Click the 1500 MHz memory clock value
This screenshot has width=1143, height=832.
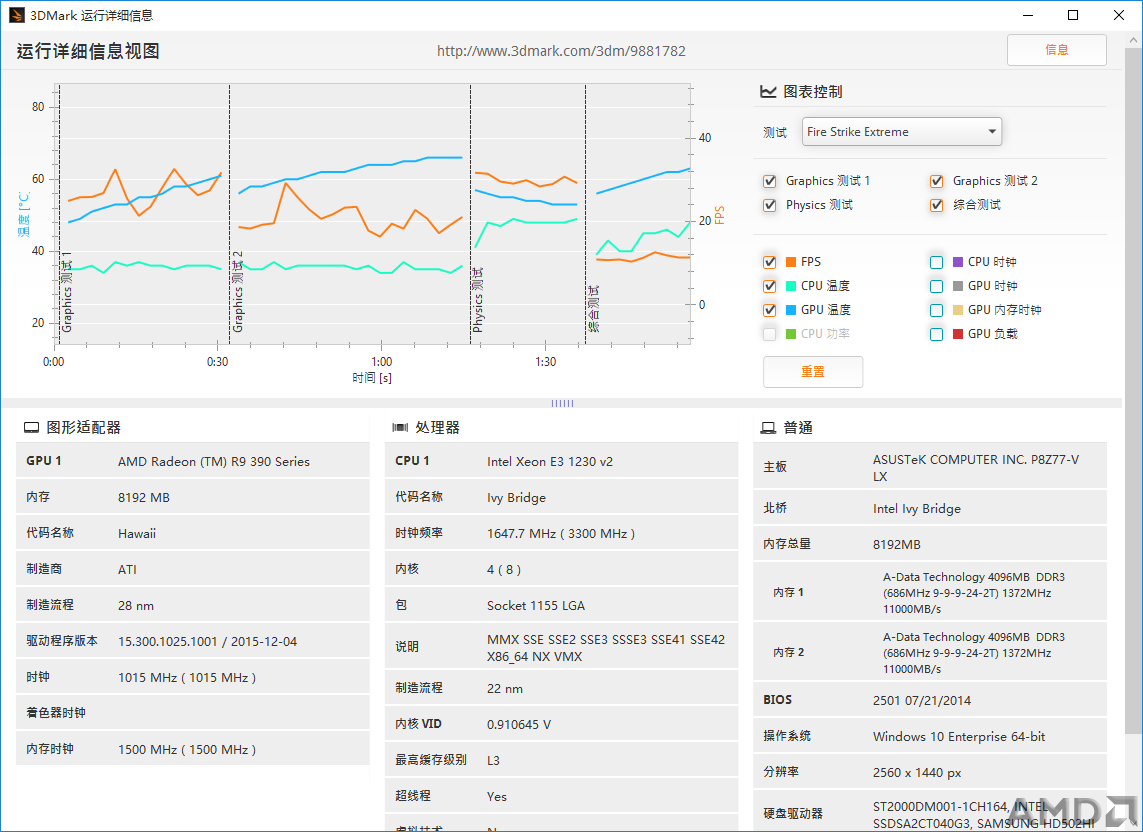click(x=187, y=750)
